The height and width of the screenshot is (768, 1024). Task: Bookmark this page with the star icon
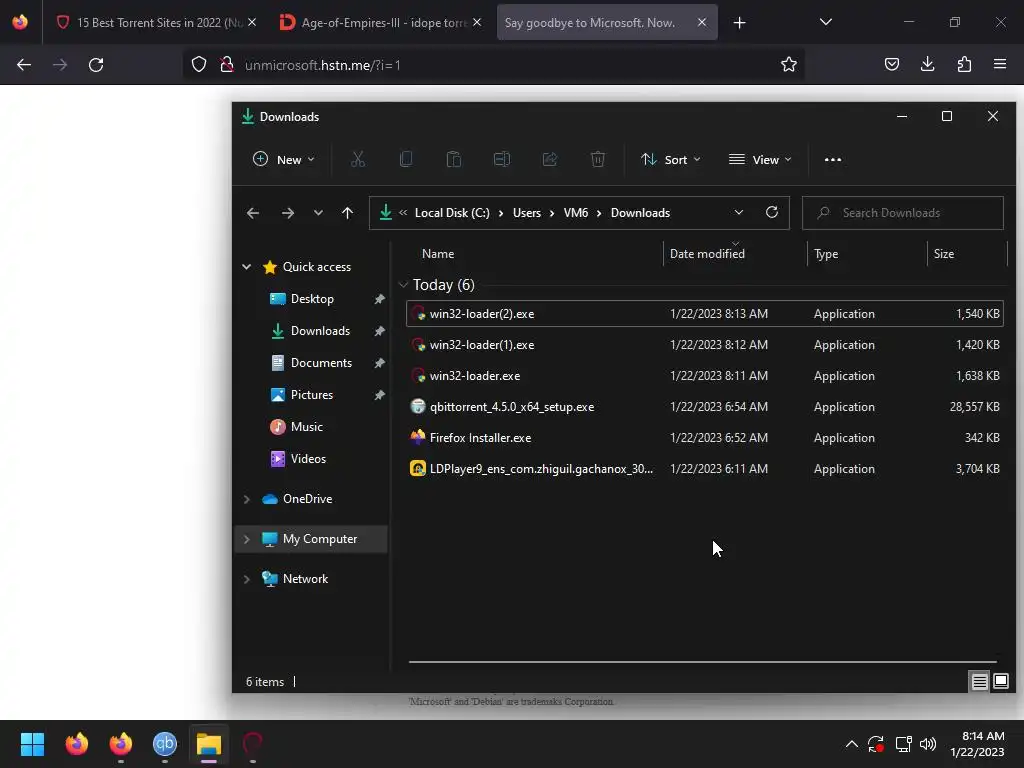tap(789, 64)
